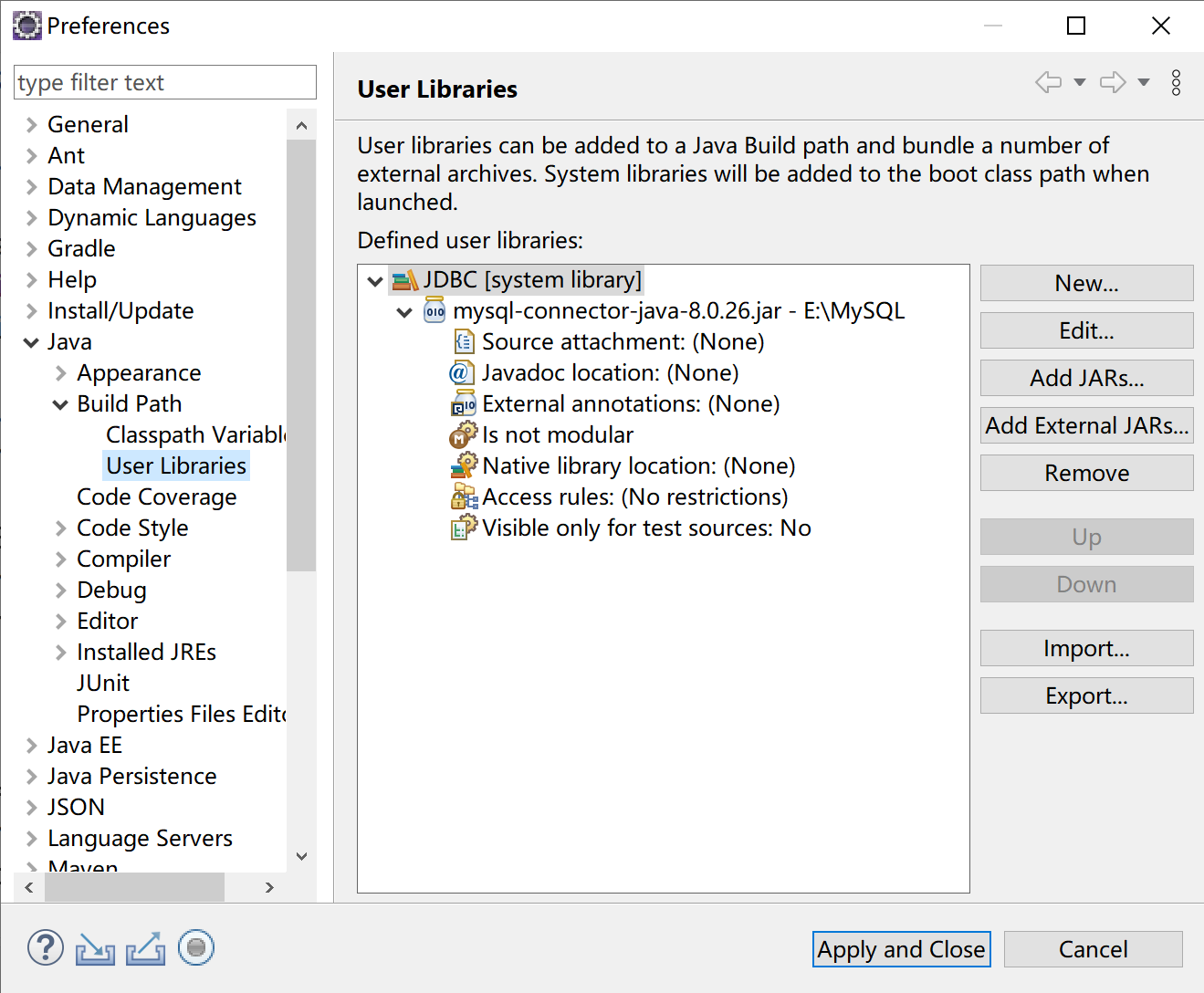Open the Help question mark icon
The height and width of the screenshot is (993, 1204).
coord(45,948)
